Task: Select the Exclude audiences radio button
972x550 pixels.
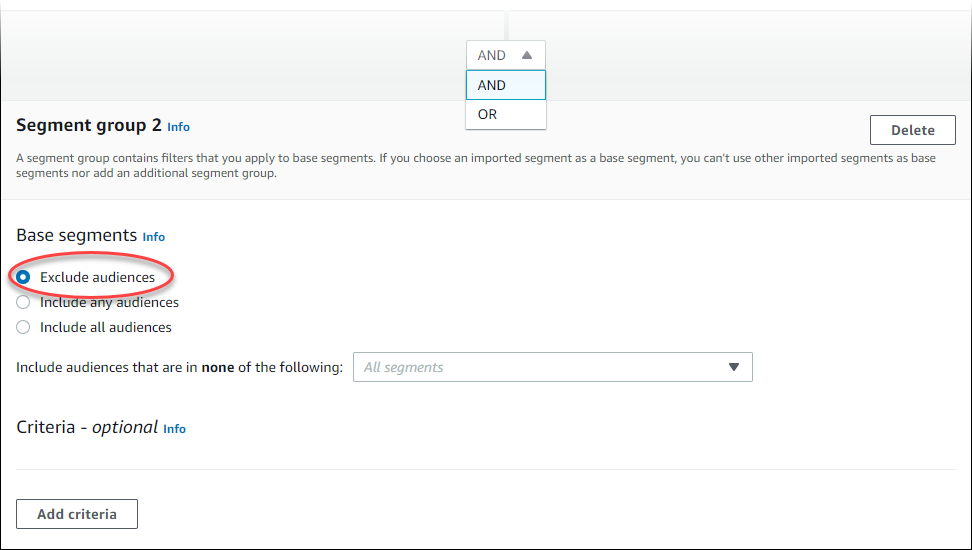Action: [24, 277]
